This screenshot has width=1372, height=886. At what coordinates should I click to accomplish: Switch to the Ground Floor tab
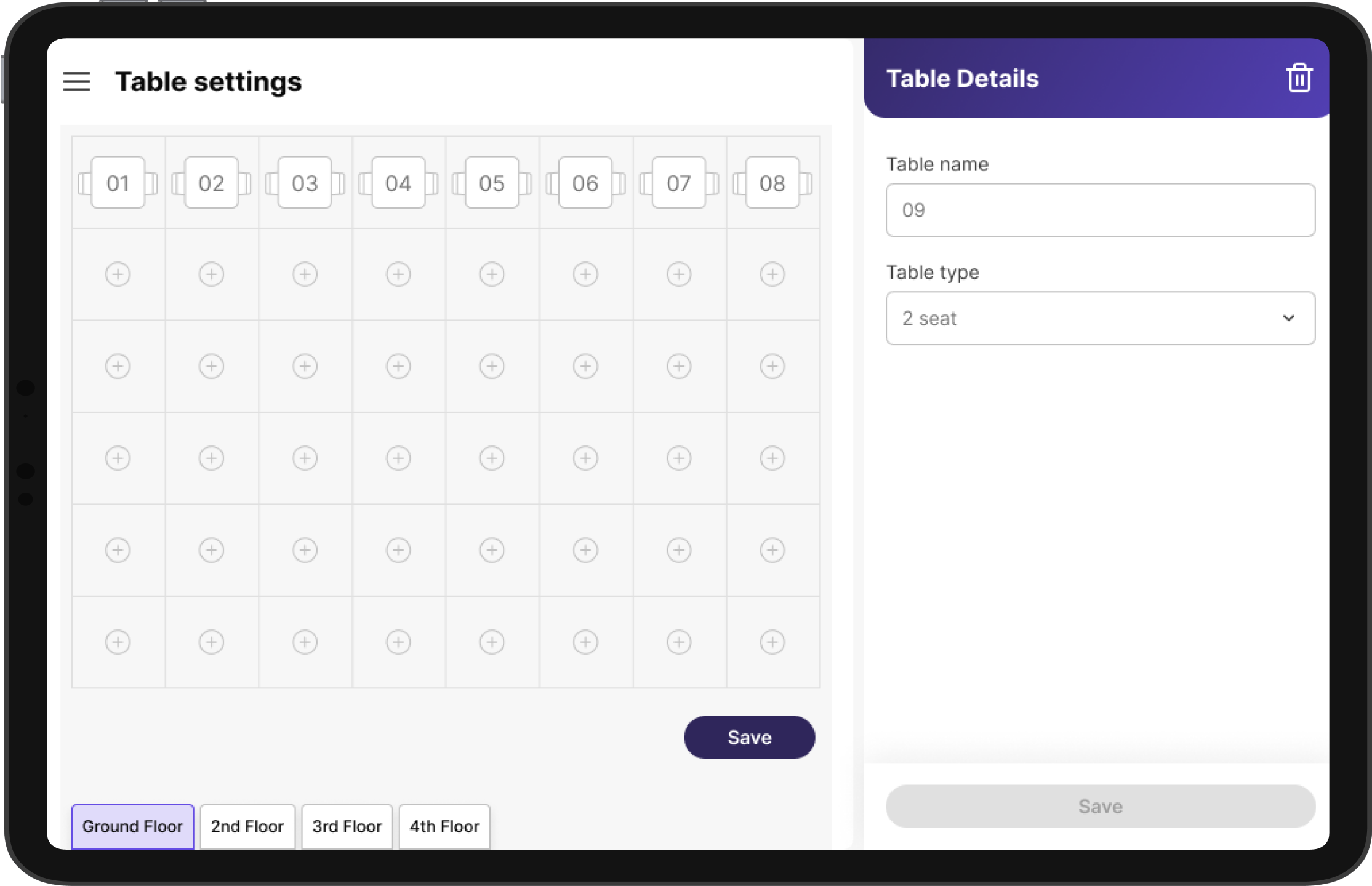pos(132,826)
